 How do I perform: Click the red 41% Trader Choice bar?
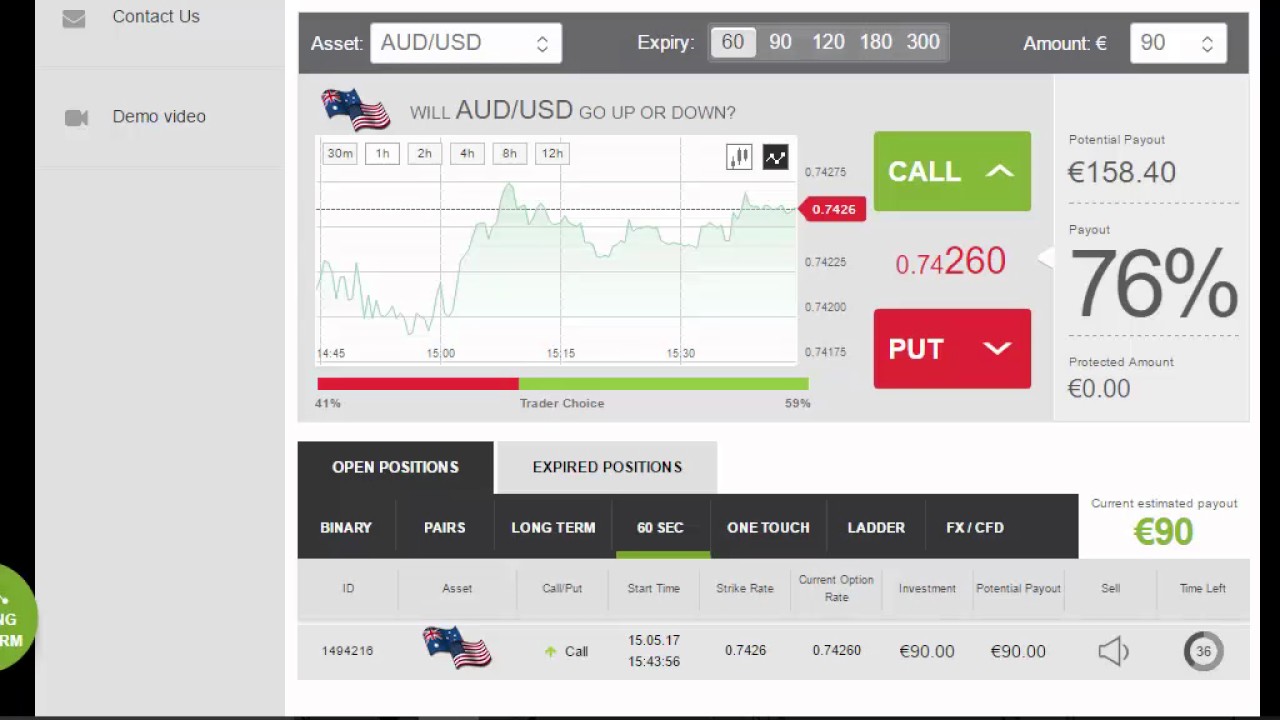tap(418, 384)
